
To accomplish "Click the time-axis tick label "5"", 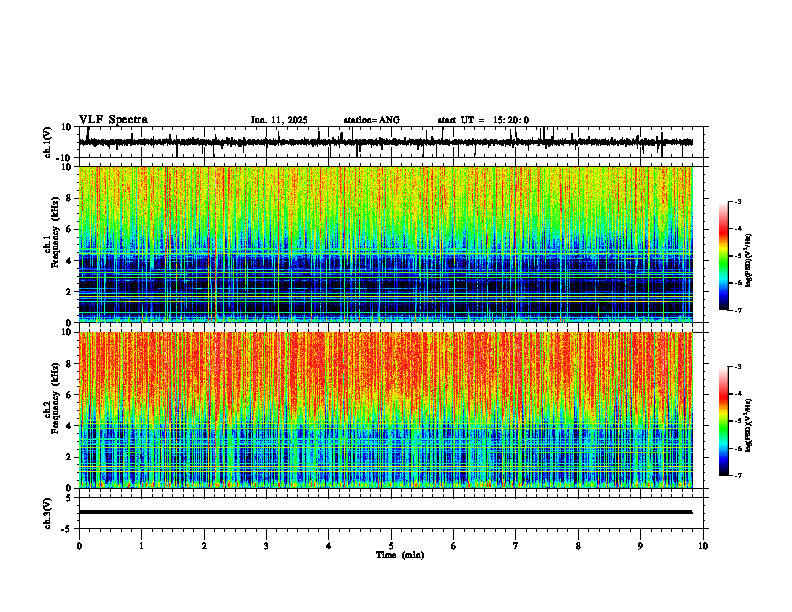I will pos(391,546).
